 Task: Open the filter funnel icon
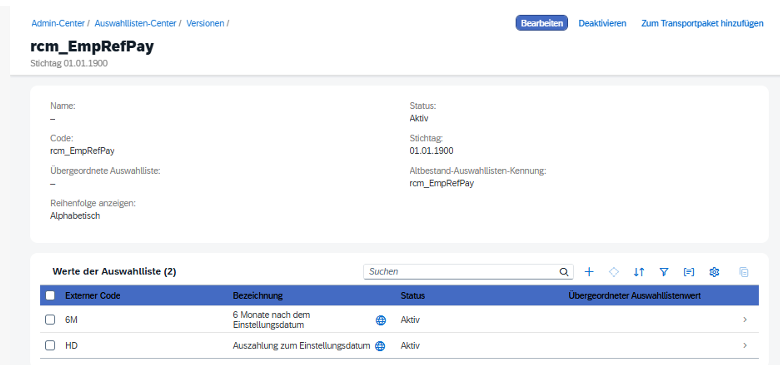pos(664,272)
